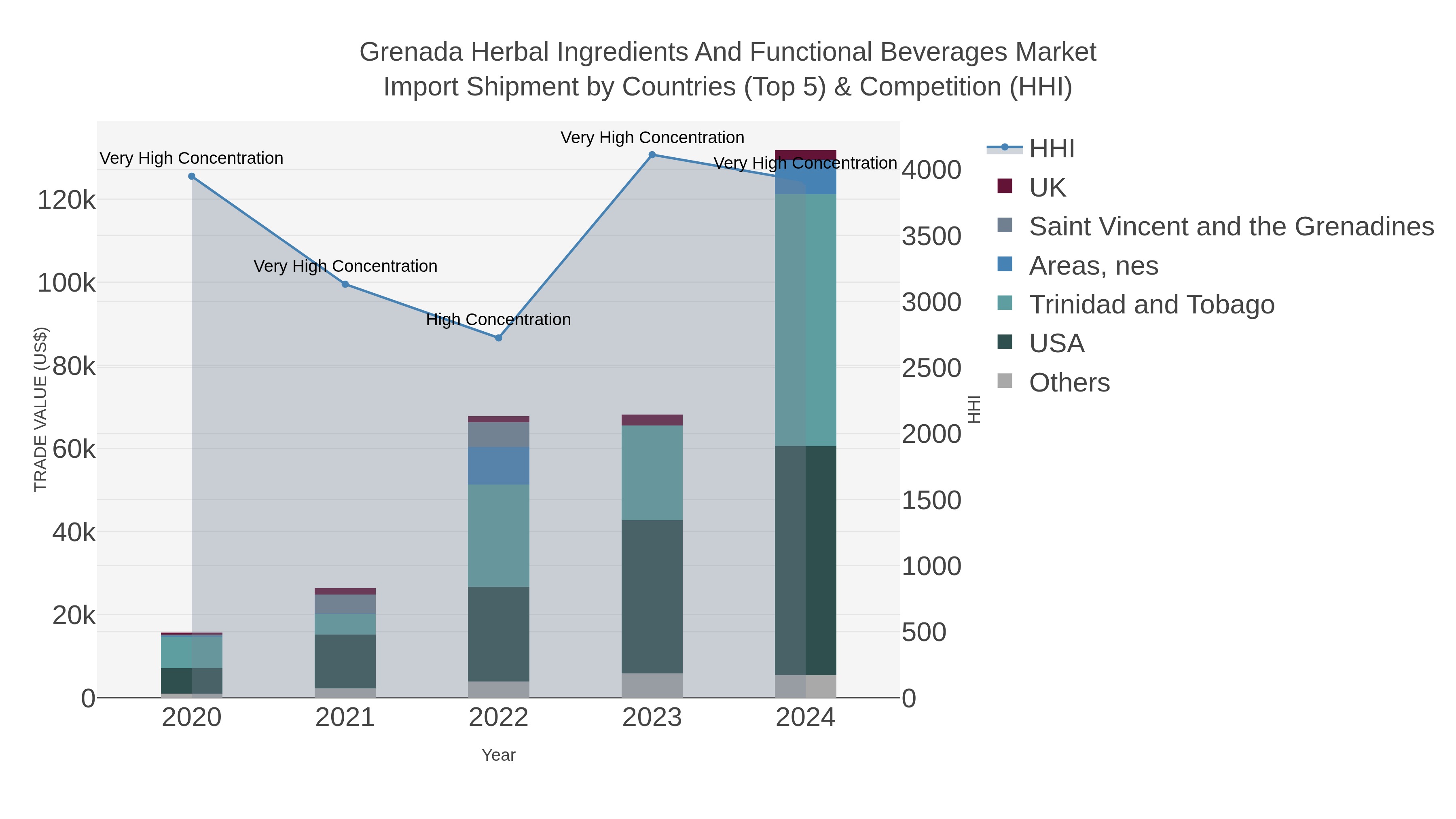
Task: Toggle the Areas, nes legend entry
Action: coord(1078,266)
